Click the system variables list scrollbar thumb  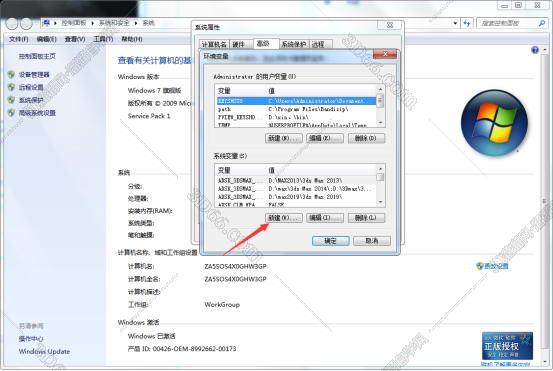click(380, 177)
